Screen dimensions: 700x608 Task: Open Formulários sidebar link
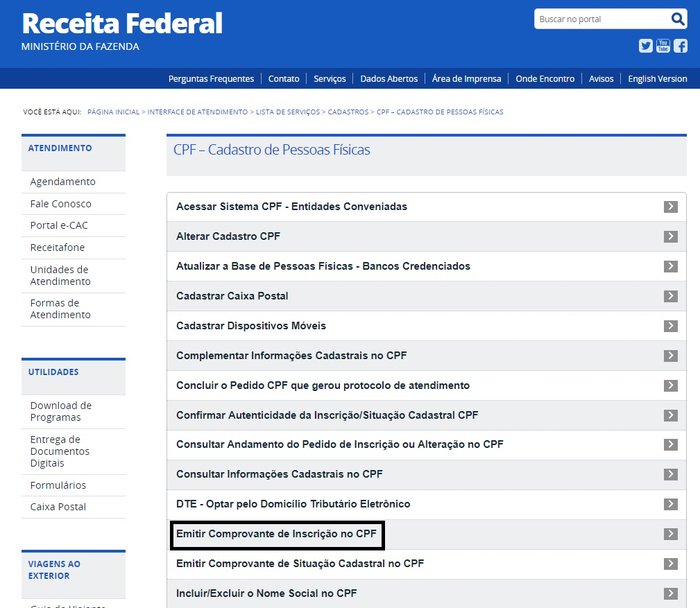[58, 485]
